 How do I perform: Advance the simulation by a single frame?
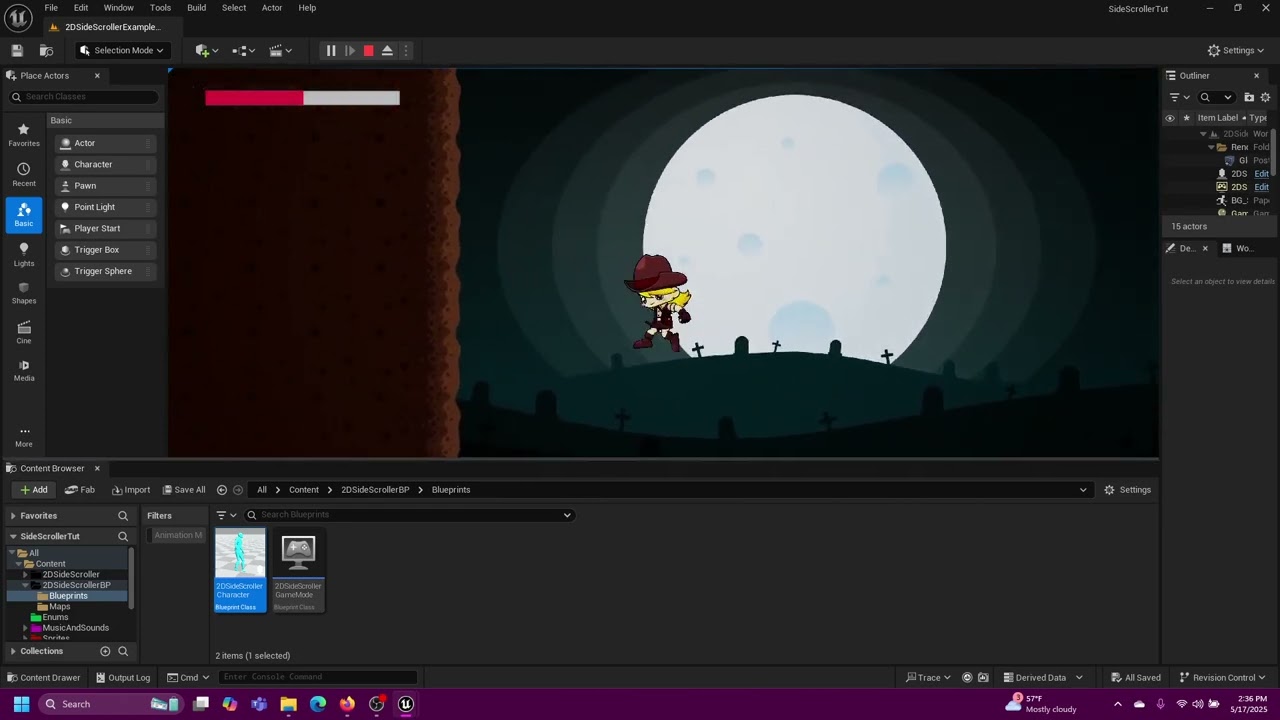350,50
